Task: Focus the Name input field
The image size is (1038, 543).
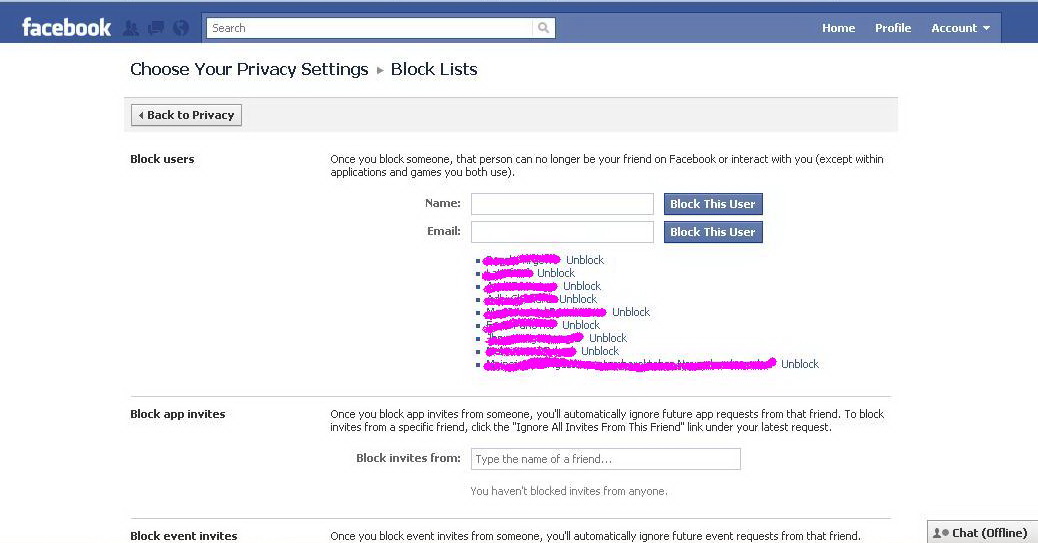Action: 562,204
